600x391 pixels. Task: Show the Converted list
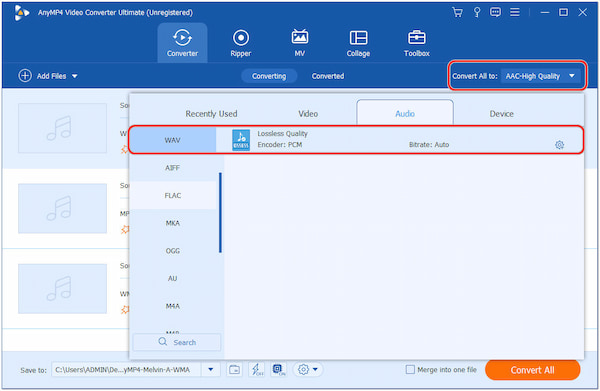point(328,76)
